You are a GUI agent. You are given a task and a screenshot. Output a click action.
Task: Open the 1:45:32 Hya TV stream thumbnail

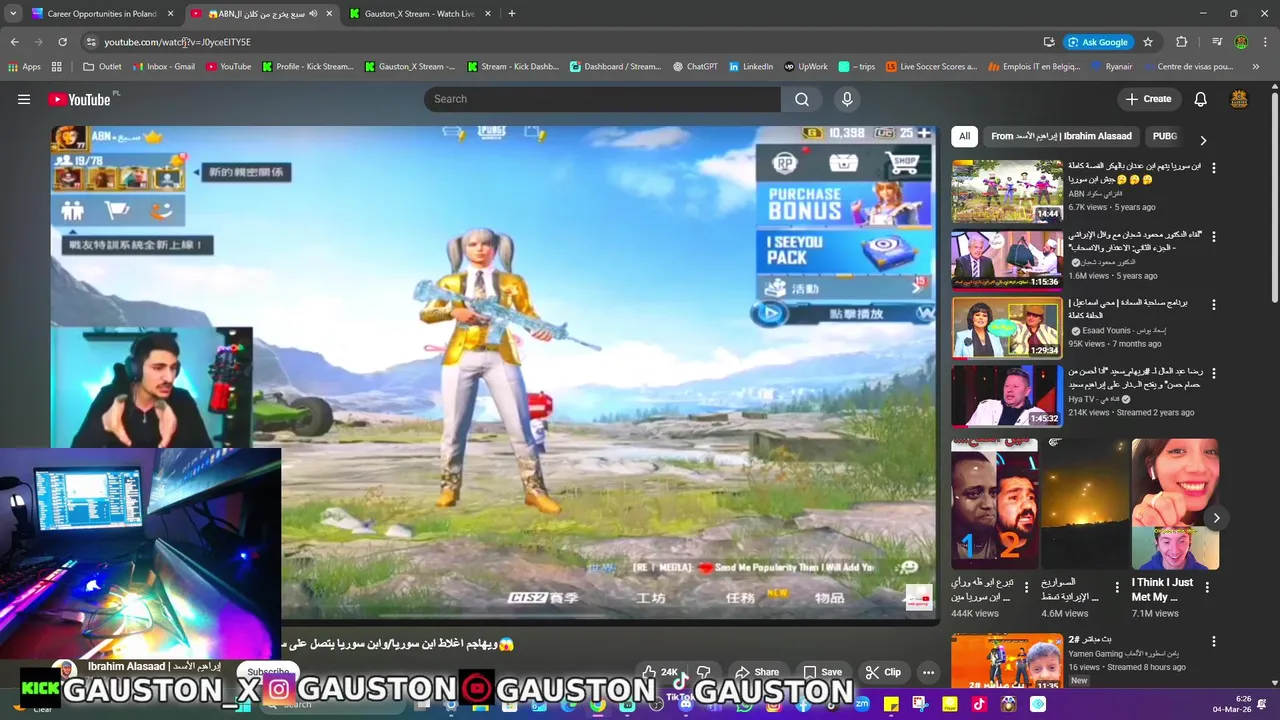coord(1006,396)
